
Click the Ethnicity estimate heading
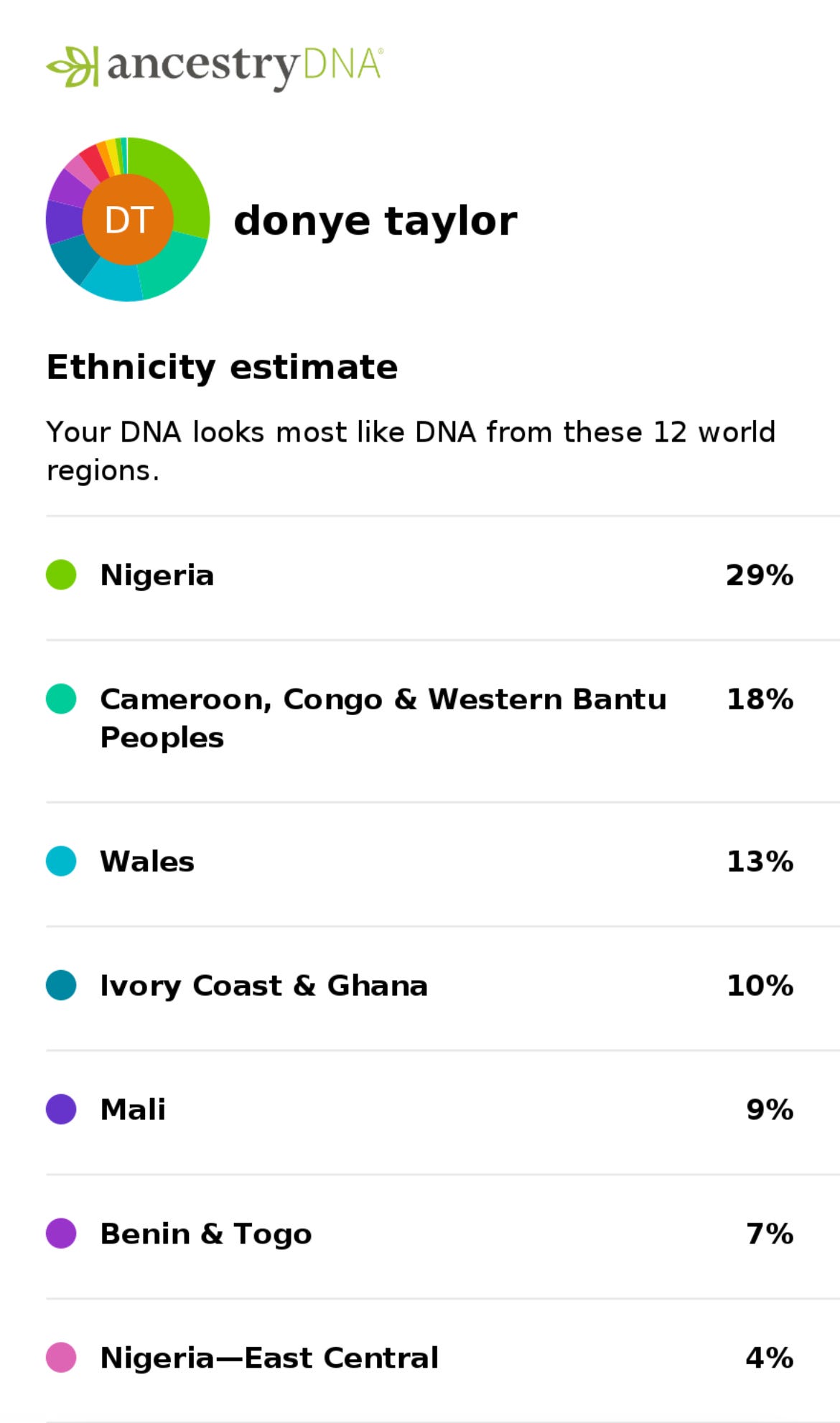pyautogui.click(x=222, y=368)
